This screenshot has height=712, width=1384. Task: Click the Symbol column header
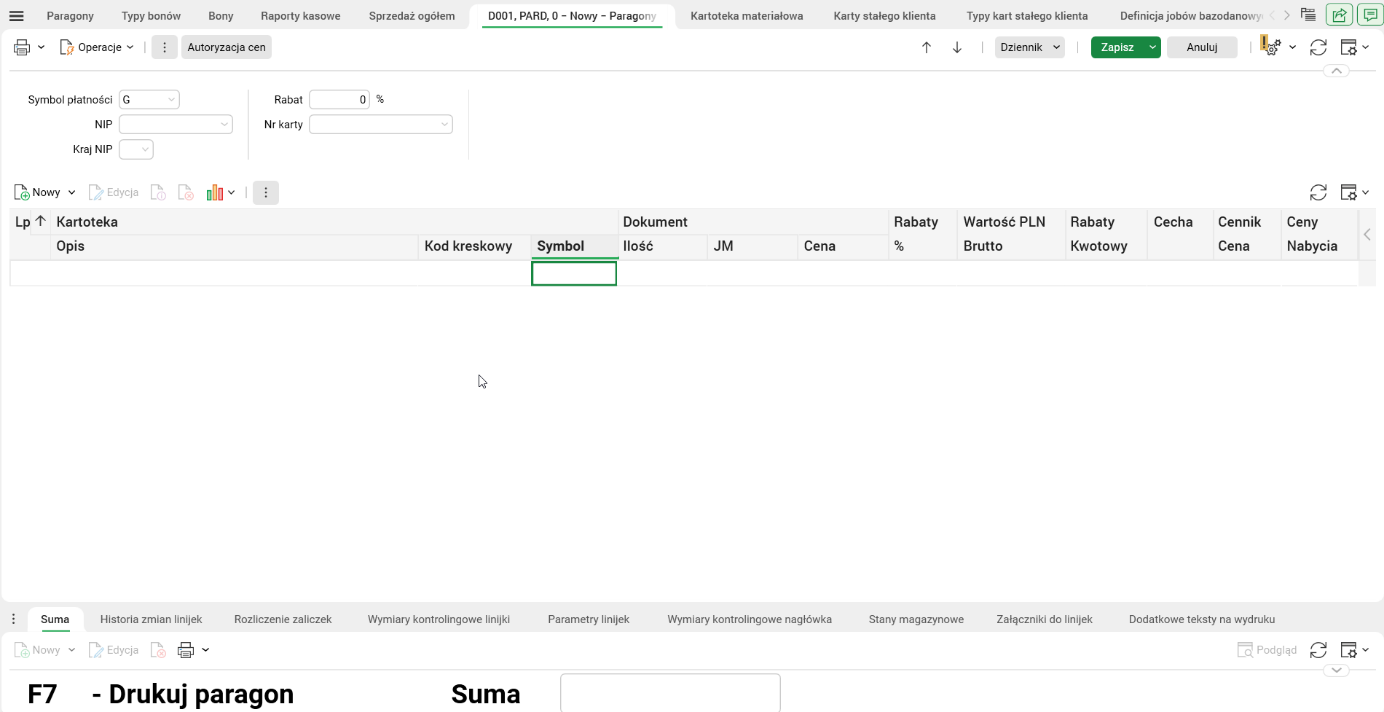[574, 246]
